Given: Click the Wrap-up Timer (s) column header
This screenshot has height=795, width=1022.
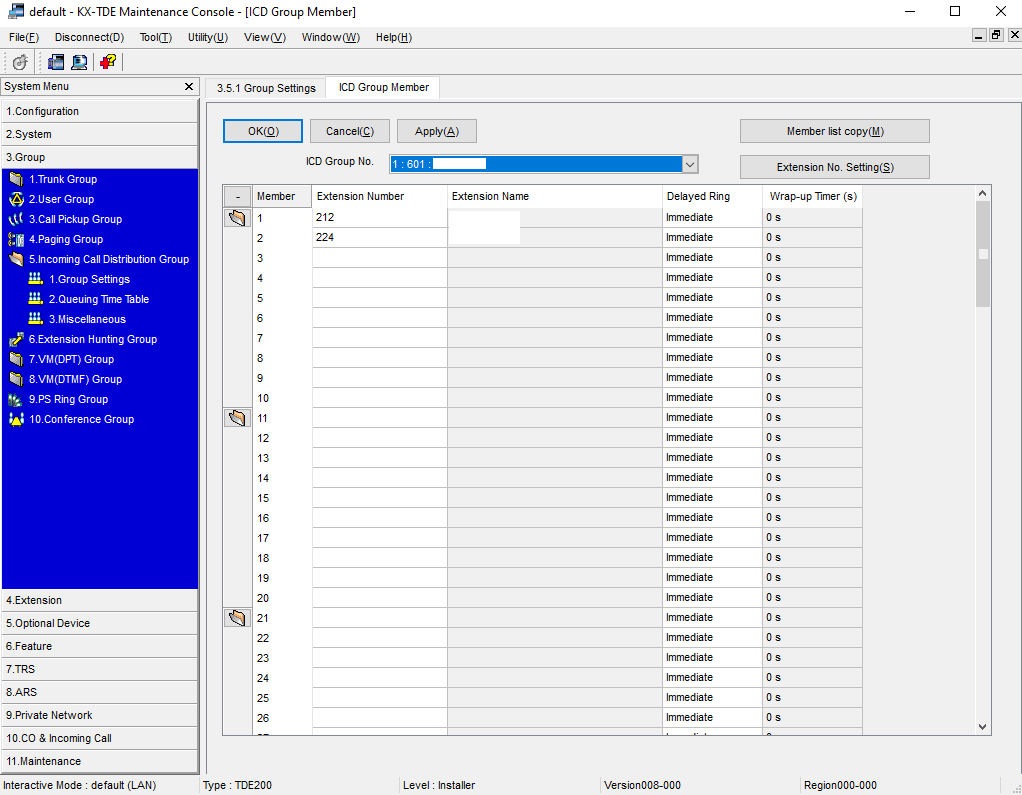Looking at the screenshot, I should (x=812, y=197).
